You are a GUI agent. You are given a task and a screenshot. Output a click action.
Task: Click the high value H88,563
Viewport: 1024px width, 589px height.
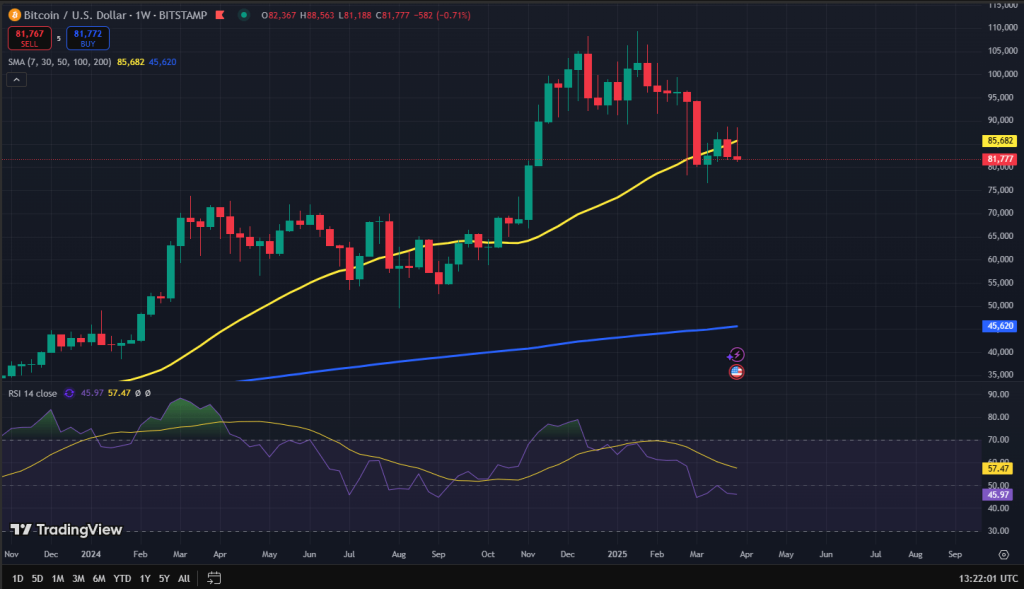point(317,15)
